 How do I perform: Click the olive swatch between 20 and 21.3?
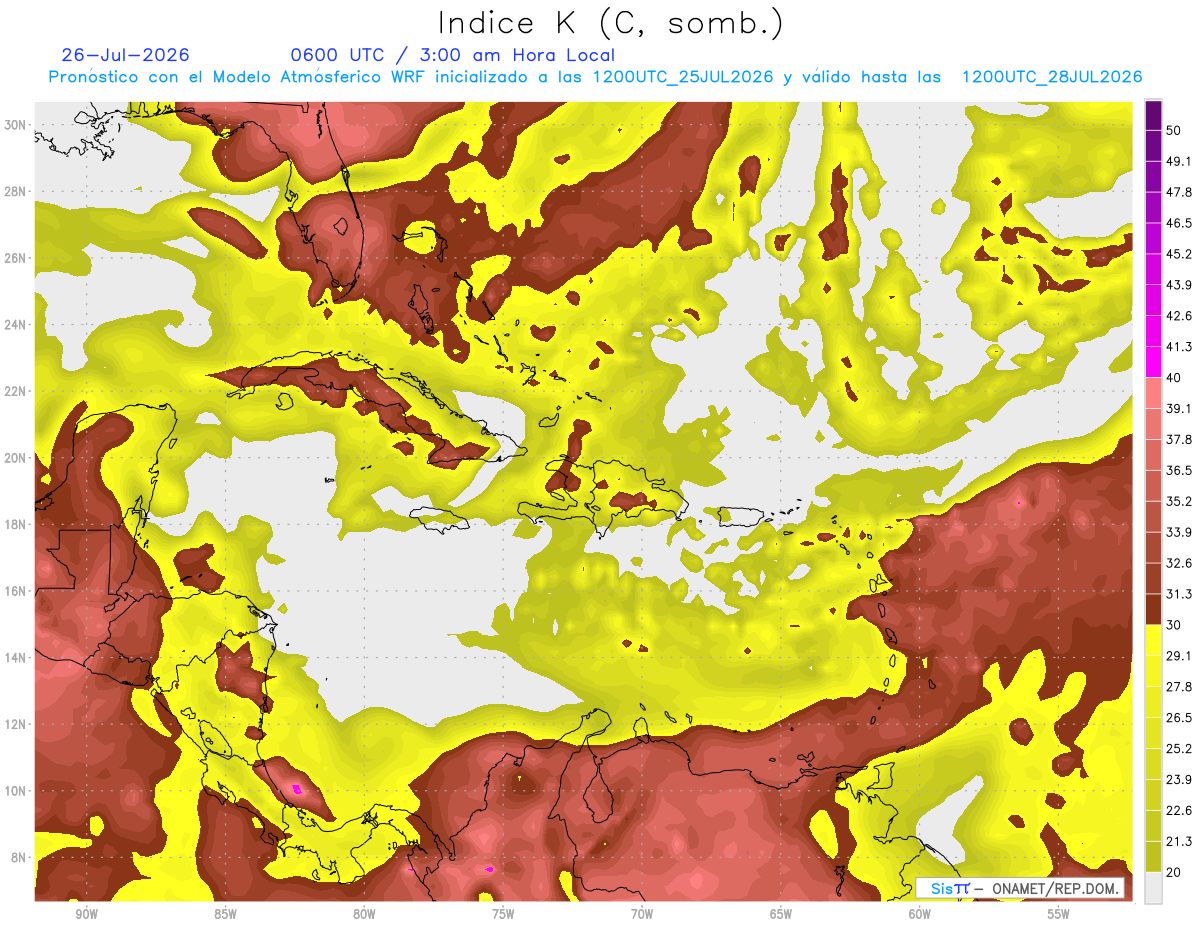pos(1154,856)
